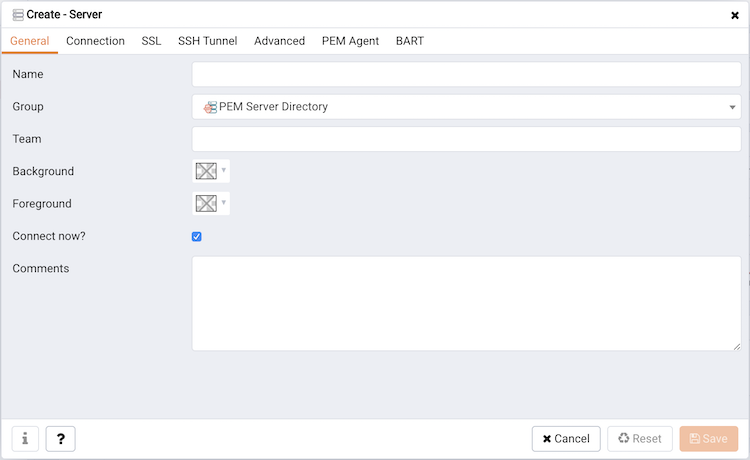Open help with the question mark button
Screen dimensions: 750x460
coord(60,438)
